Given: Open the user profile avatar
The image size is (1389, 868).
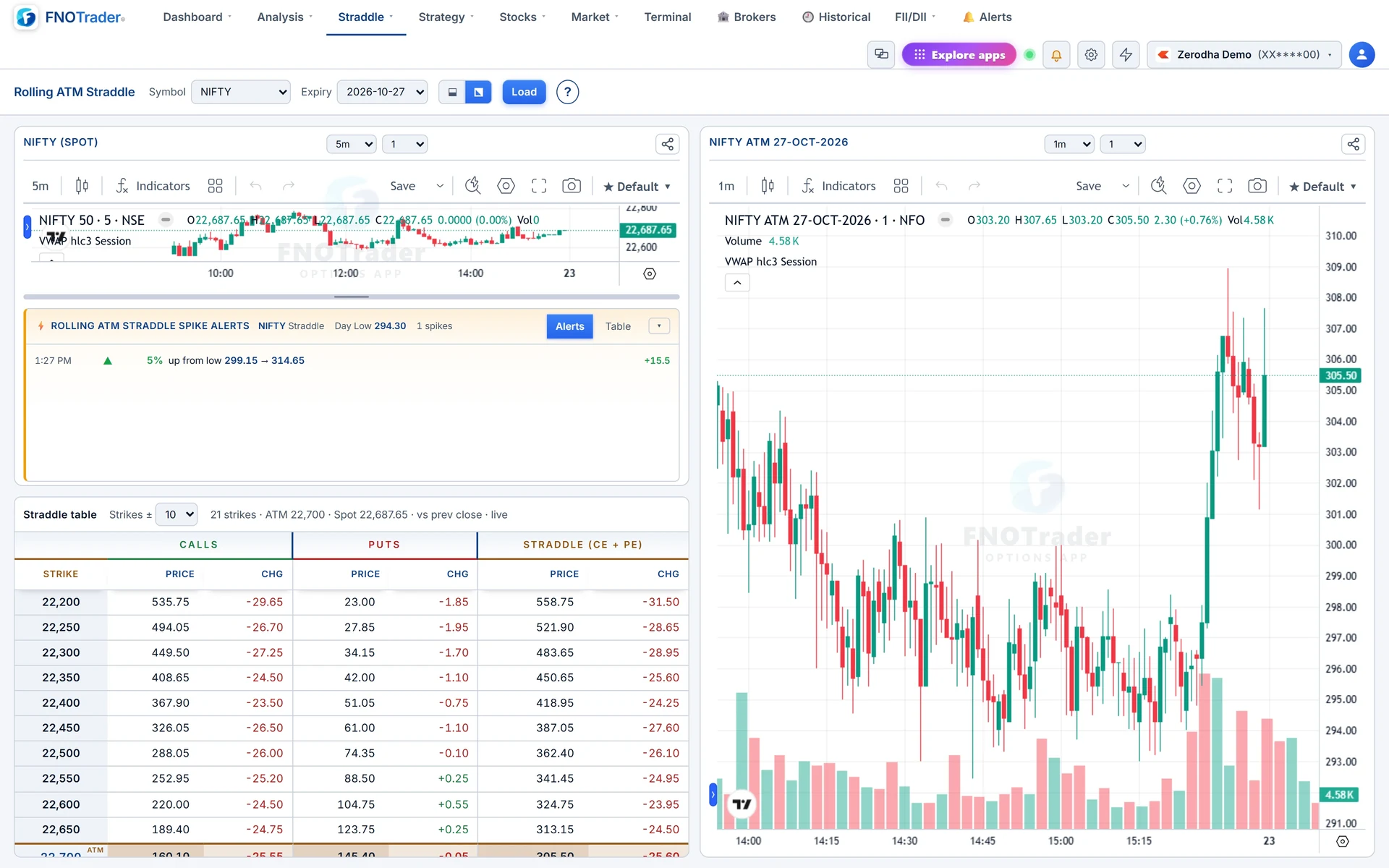Looking at the screenshot, I should [x=1362, y=54].
